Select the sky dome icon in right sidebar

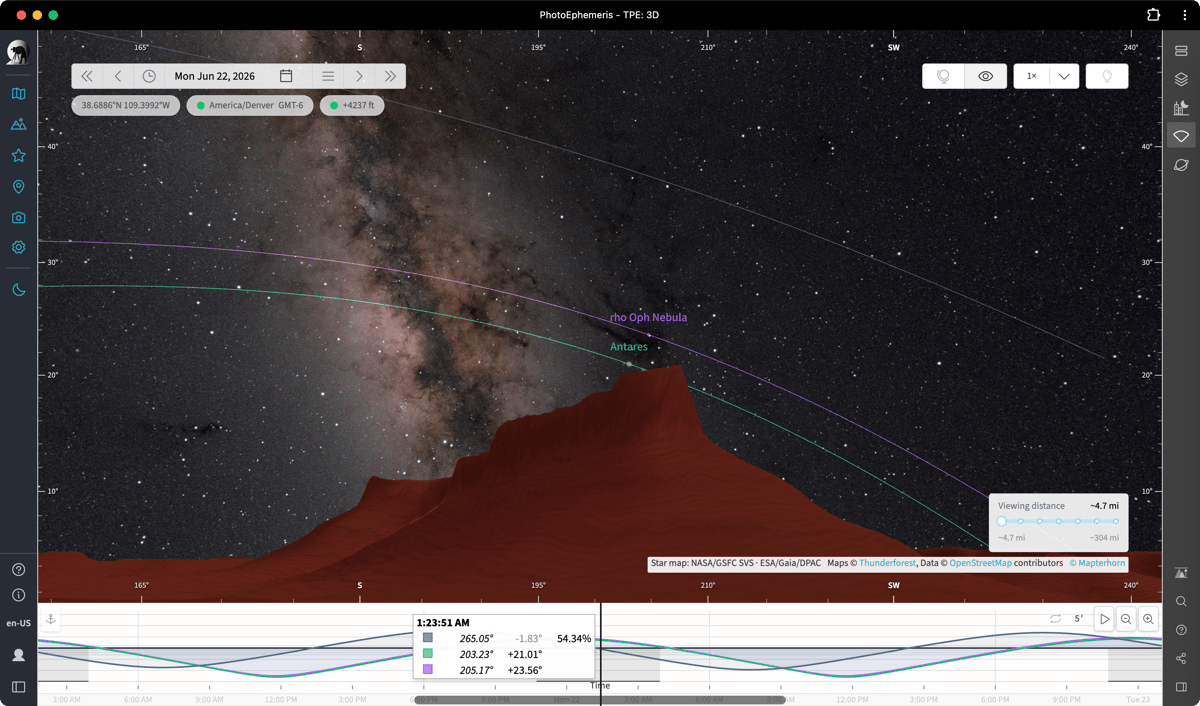point(1181,136)
